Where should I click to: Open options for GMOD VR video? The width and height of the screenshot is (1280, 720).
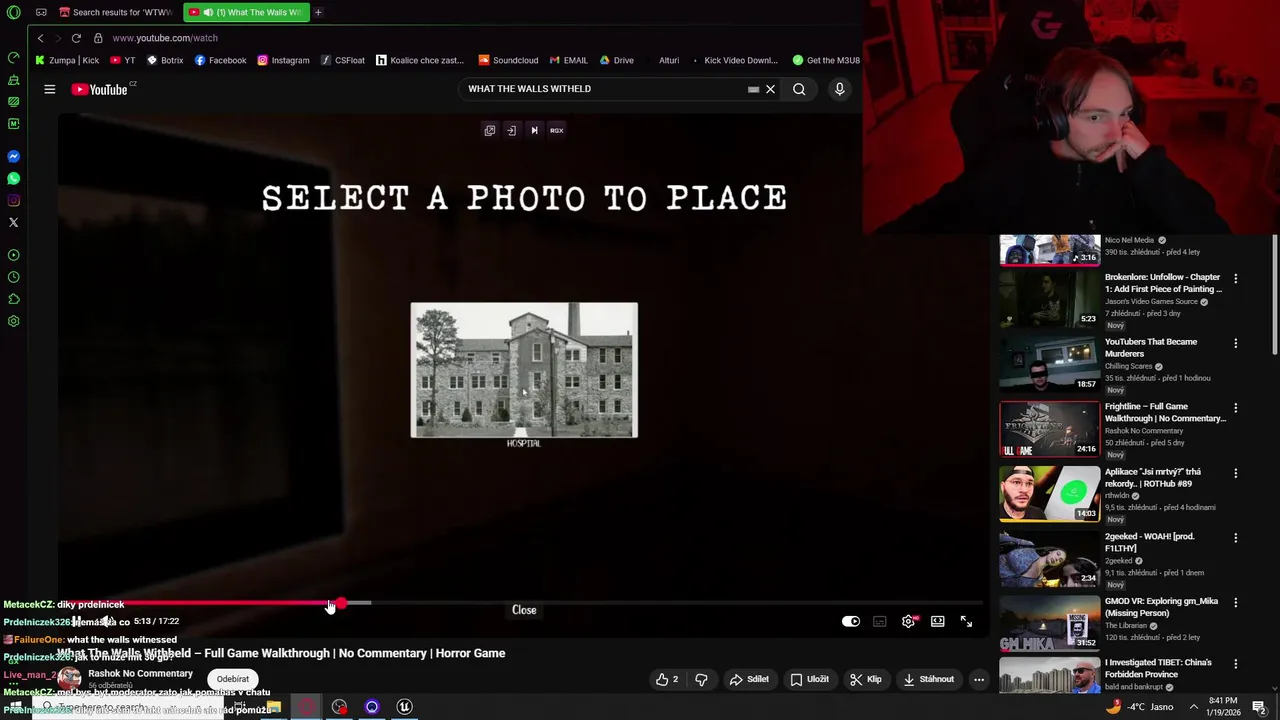coord(1235,603)
